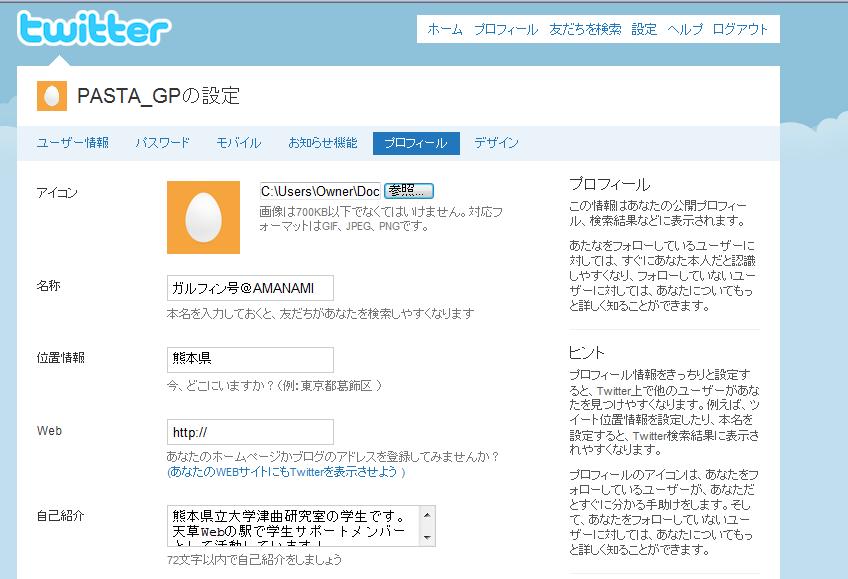848x579 pixels.
Task: Click the bio text area scroll-down arrow
Action: [x=427, y=537]
